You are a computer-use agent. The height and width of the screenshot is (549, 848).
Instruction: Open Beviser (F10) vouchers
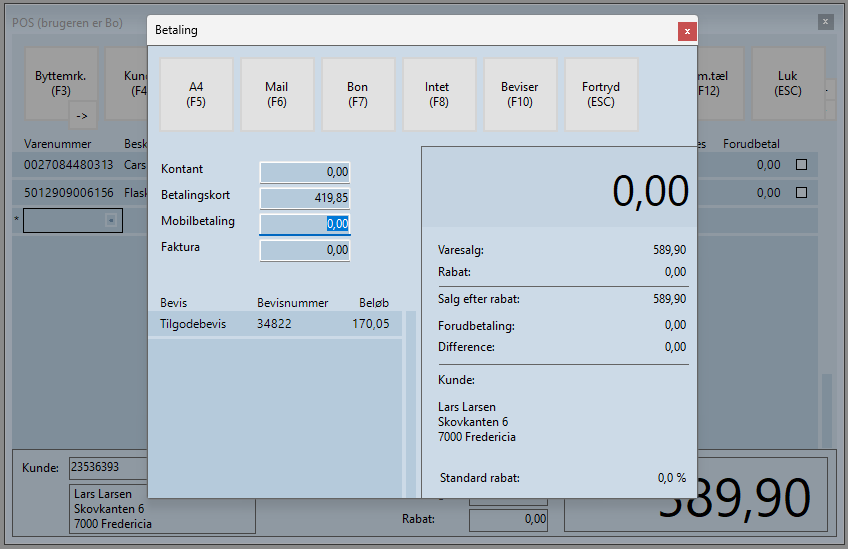tap(519, 94)
